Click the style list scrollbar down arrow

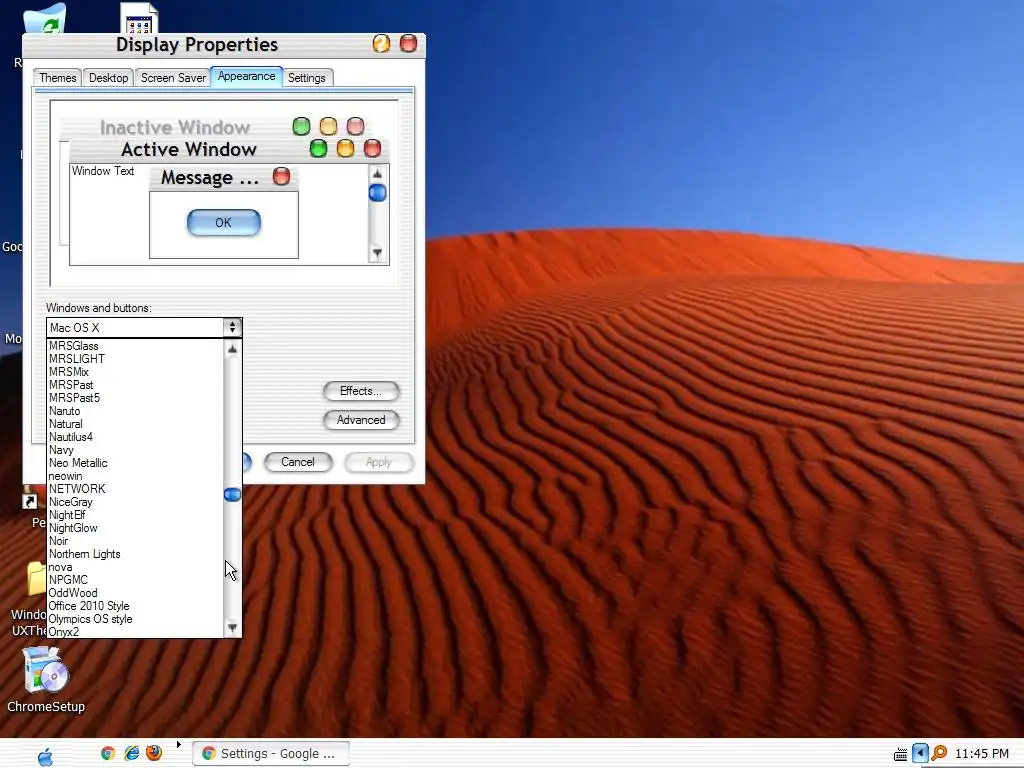(x=232, y=628)
